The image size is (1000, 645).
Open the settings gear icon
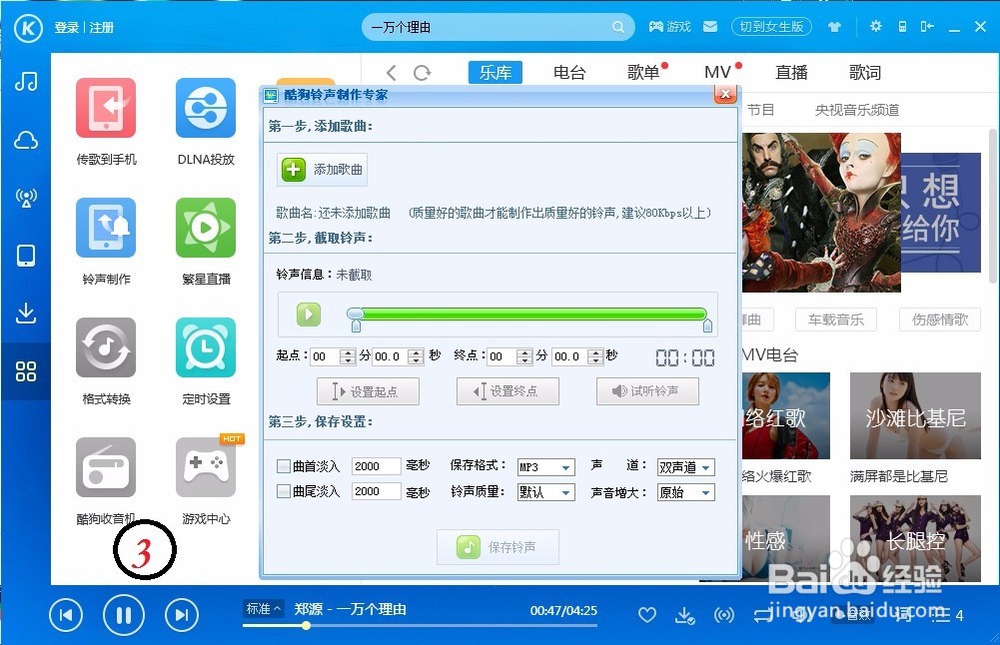(876, 26)
